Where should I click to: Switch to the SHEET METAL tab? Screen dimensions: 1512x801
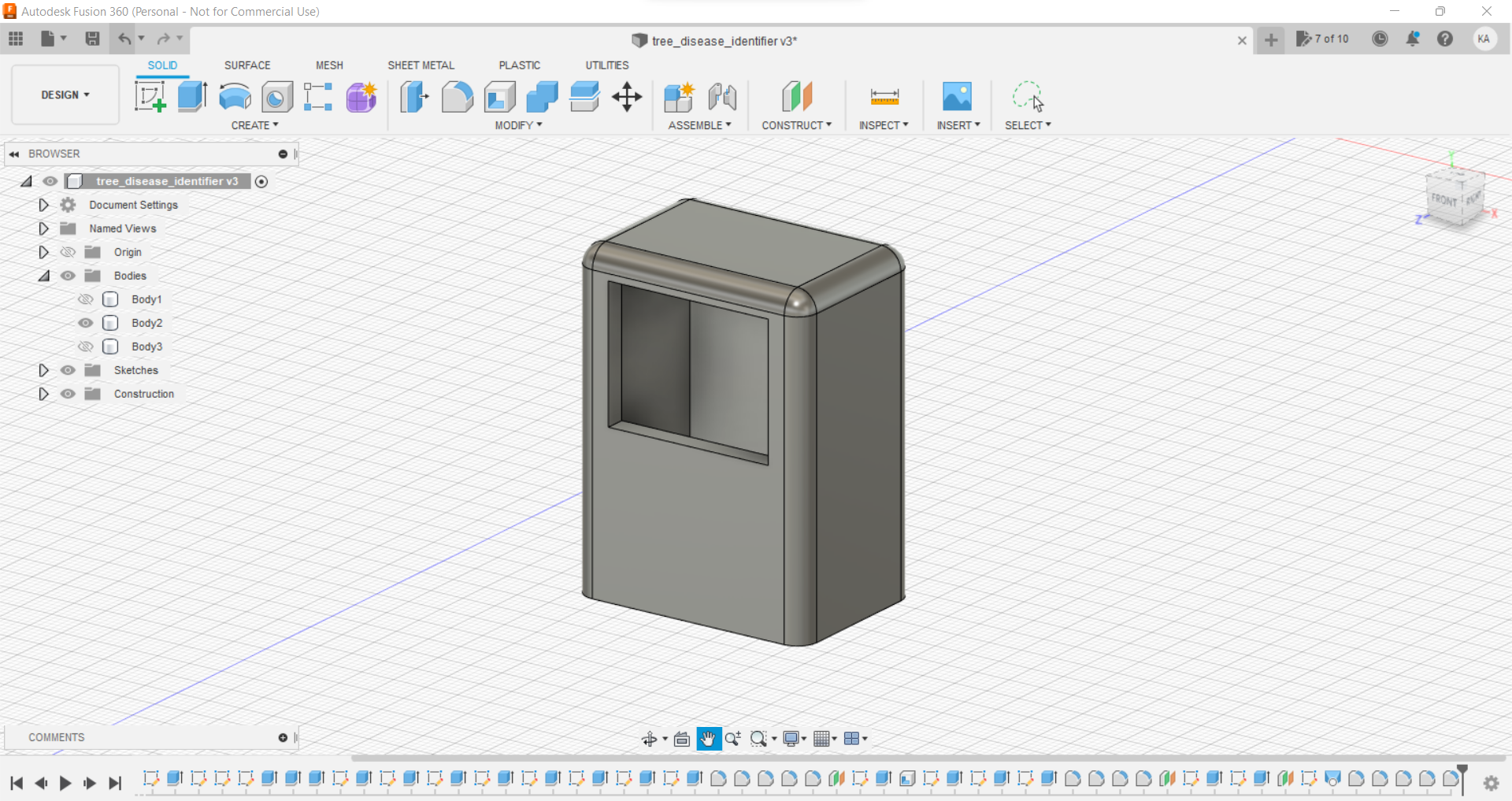421,65
